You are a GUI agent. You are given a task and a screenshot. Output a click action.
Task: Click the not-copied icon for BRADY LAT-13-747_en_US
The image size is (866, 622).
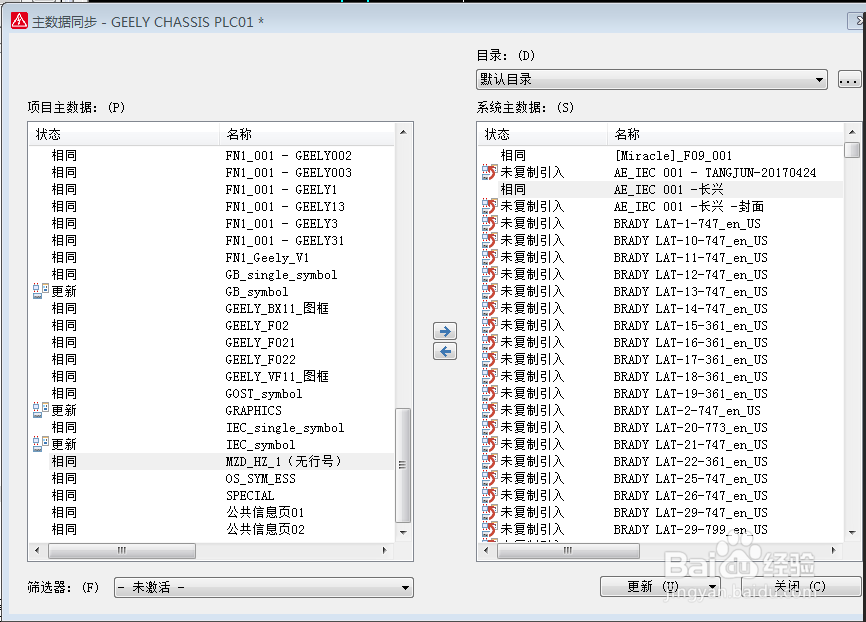pos(489,291)
